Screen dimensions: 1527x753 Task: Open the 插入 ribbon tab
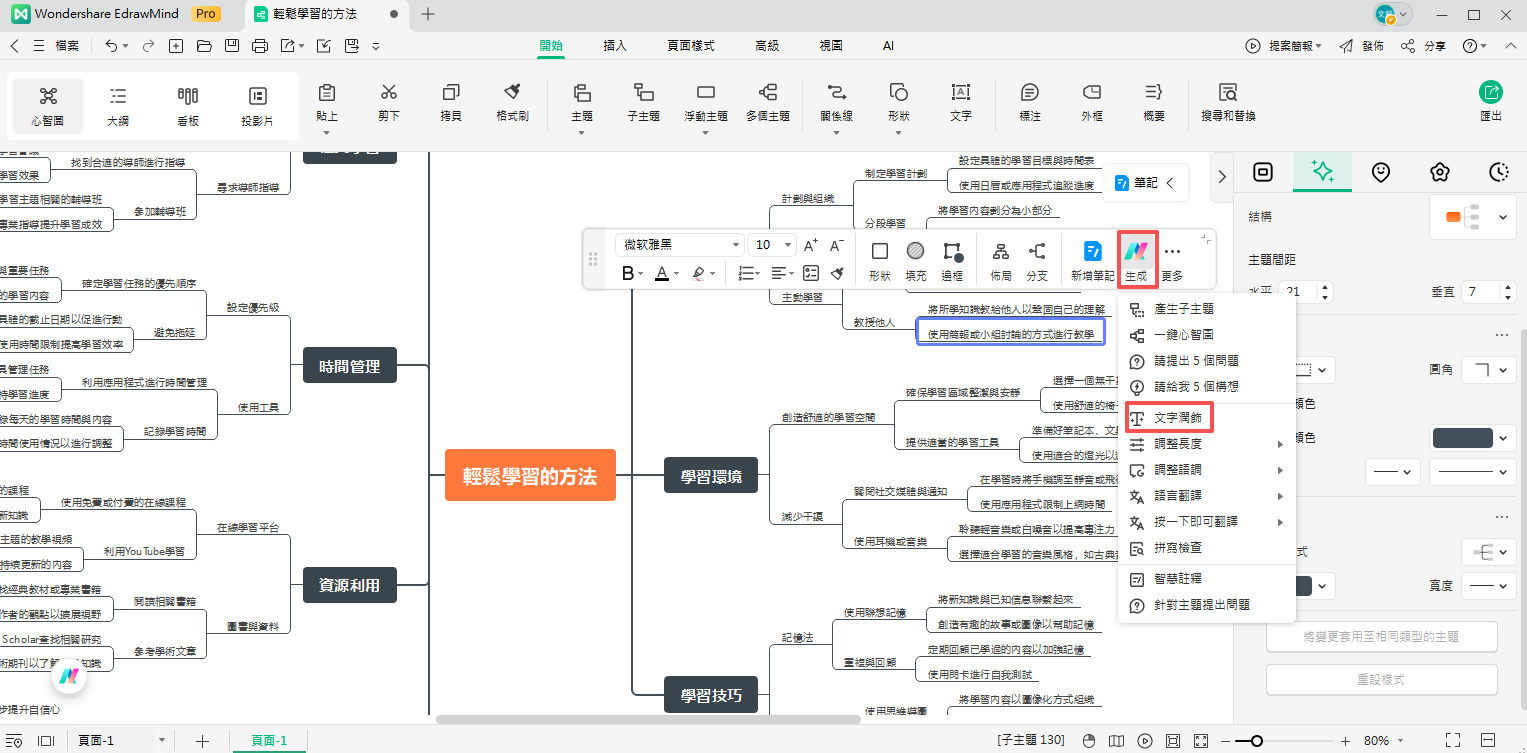[615, 46]
